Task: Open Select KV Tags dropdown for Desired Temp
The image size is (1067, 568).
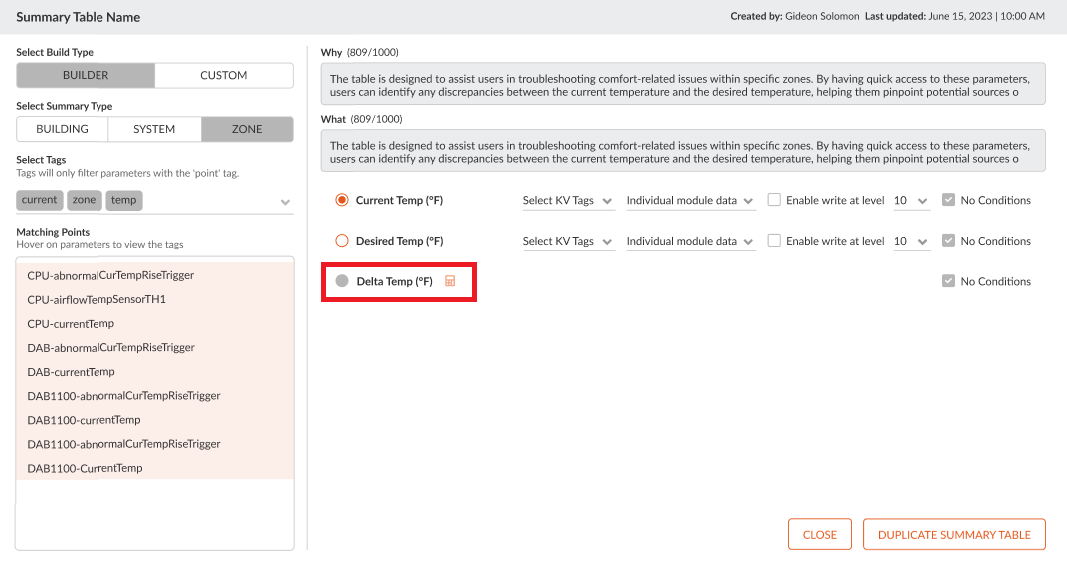Action: coord(568,241)
